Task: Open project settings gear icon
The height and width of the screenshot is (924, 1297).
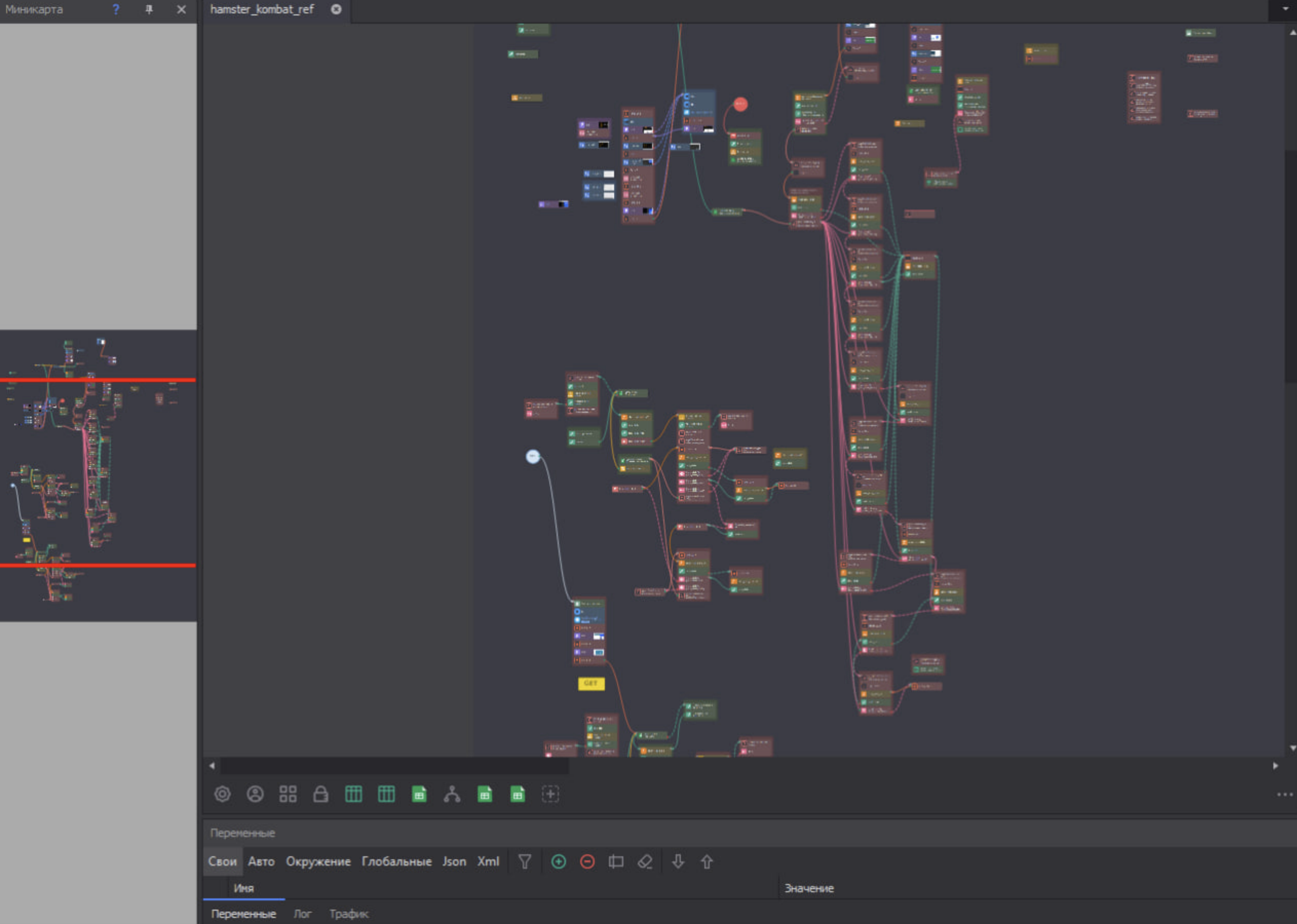Action: pyautogui.click(x=222, y=794)
